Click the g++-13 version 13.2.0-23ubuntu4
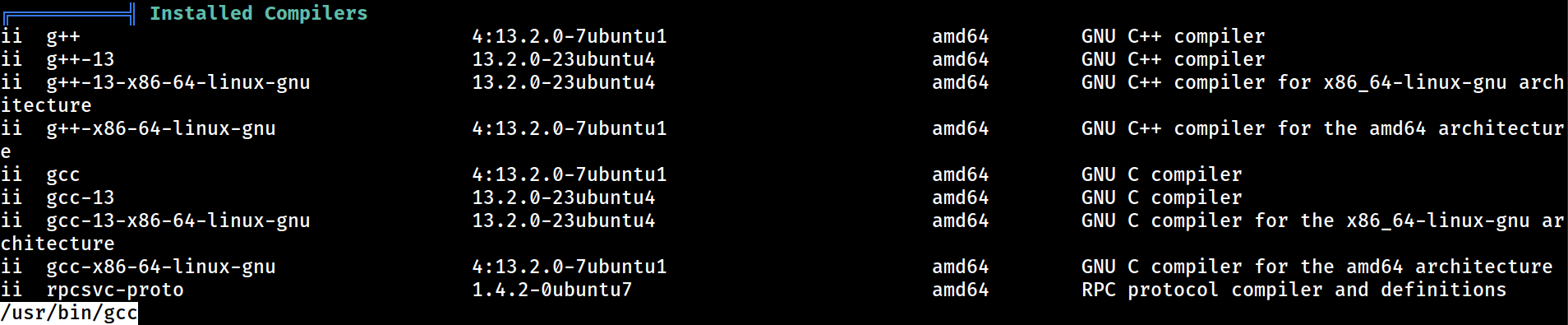1568x325 pixels. point(564,60)
